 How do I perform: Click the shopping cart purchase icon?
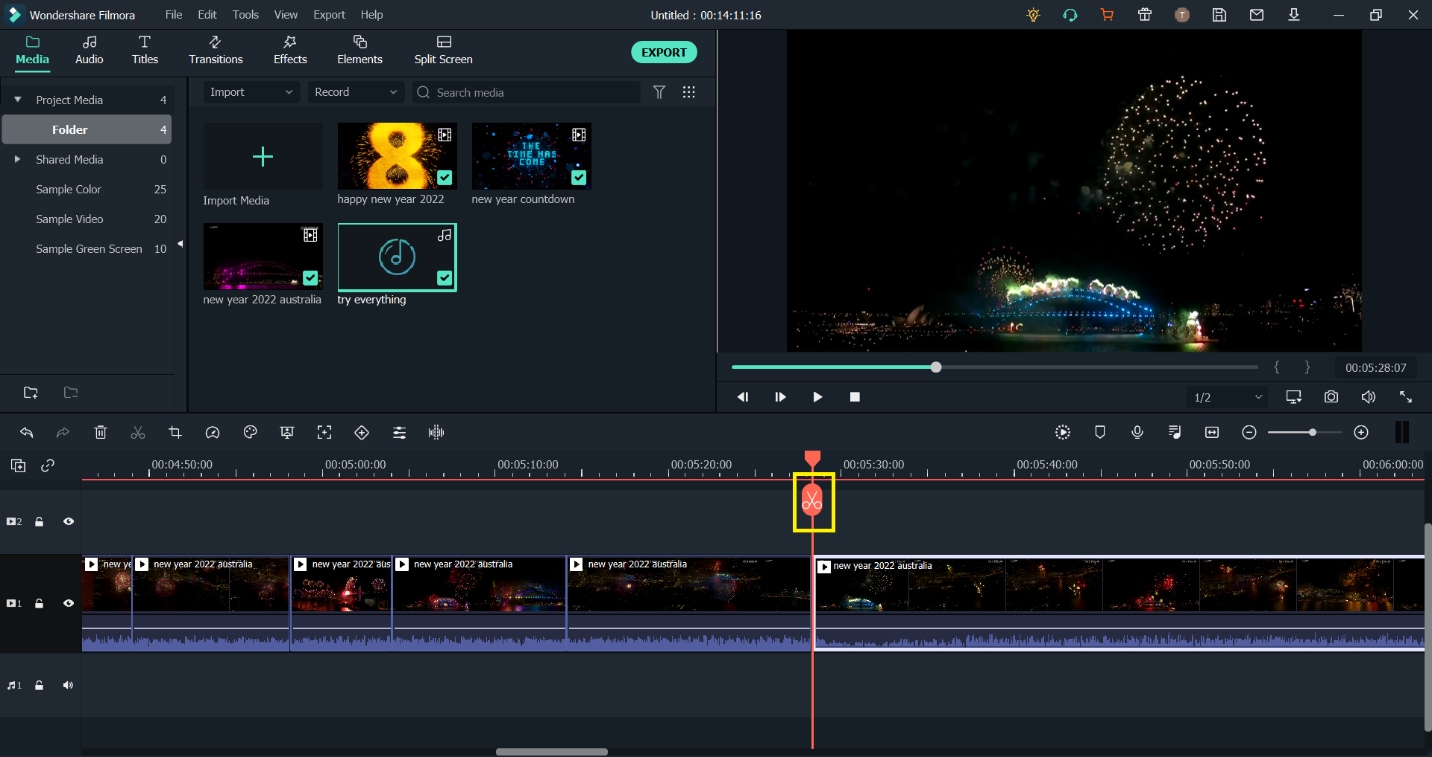click(1107, 15)
